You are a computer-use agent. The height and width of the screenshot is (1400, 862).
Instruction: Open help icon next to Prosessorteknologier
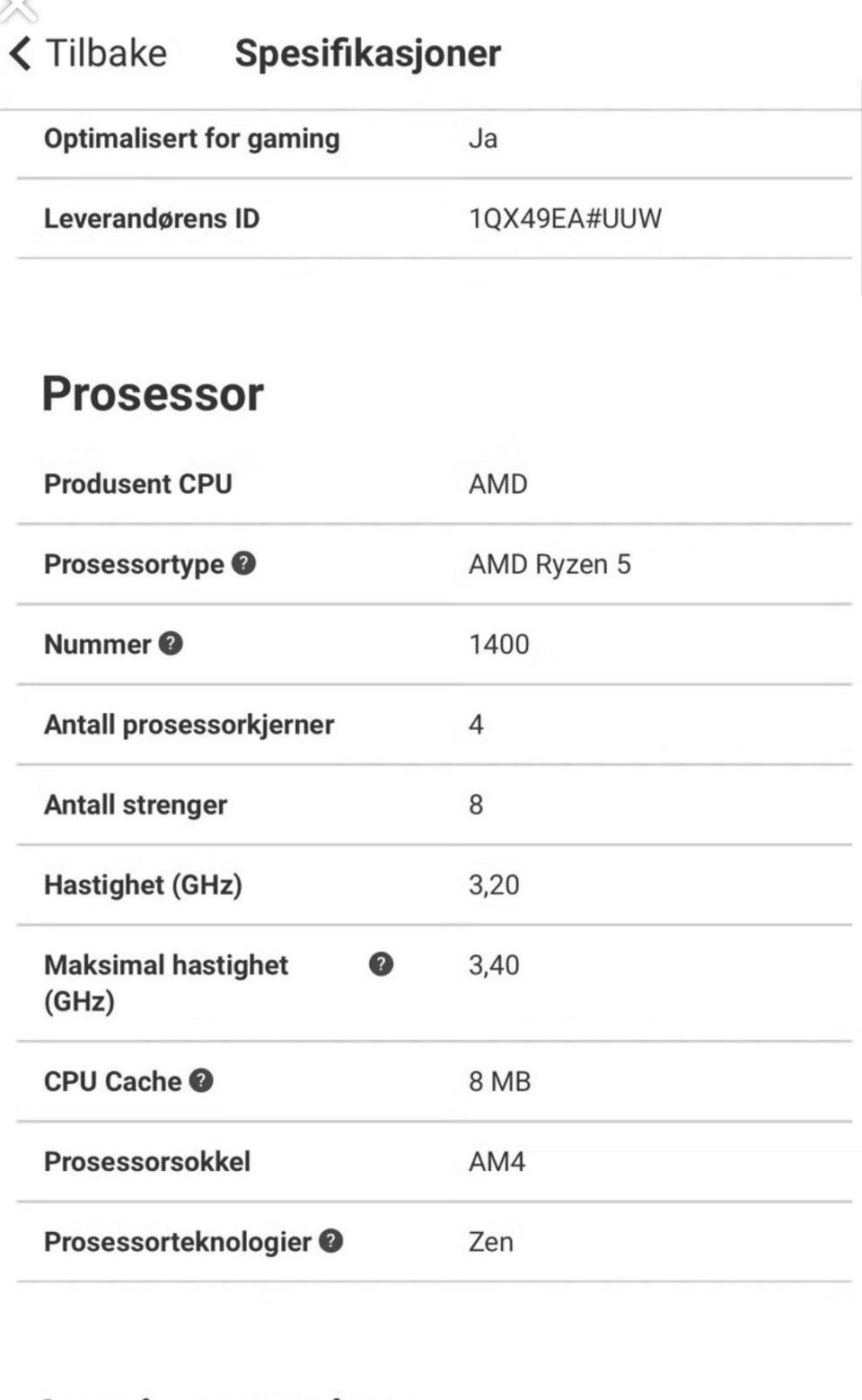(331, 1240)
